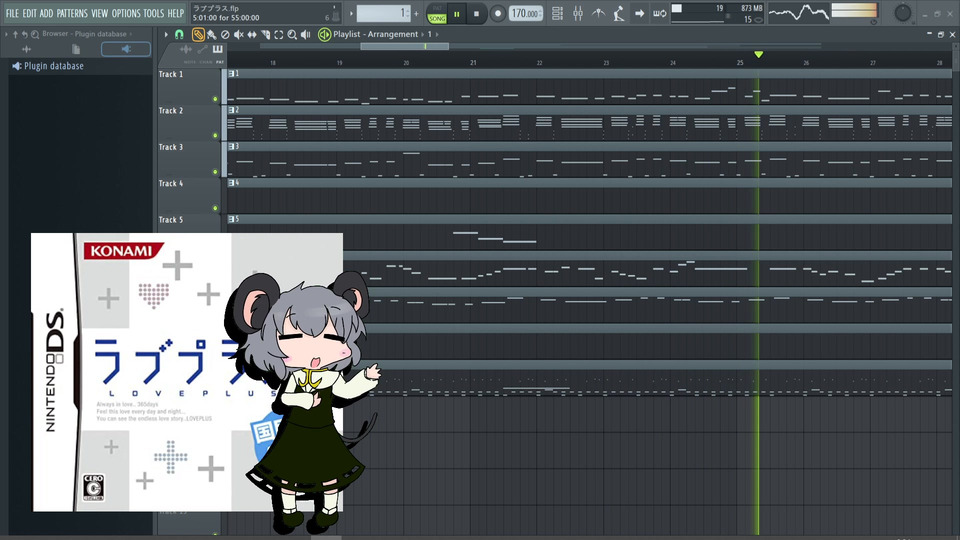The width and height of the screenshot is (960, 540).
Task: Pause playback with the pause button
Action: point(457,13)
